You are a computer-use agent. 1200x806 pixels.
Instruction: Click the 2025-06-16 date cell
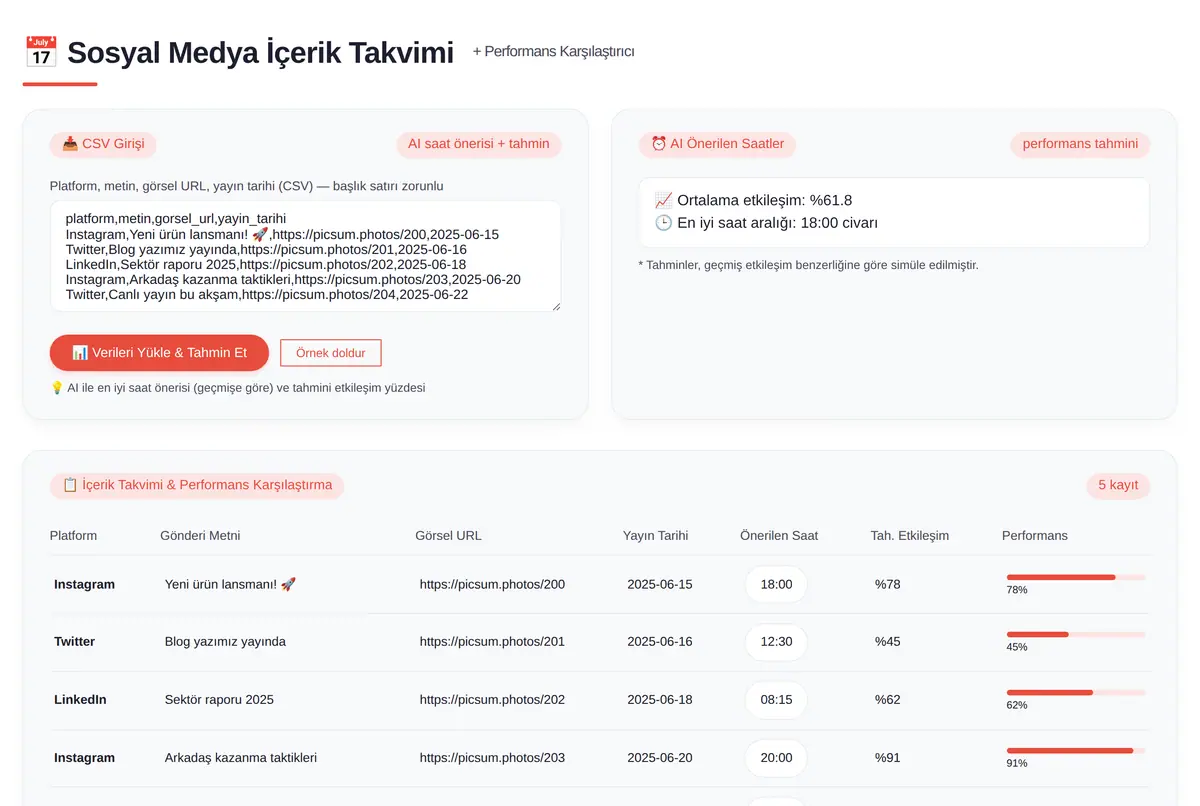pyautogui.click(x=660, y=642)
